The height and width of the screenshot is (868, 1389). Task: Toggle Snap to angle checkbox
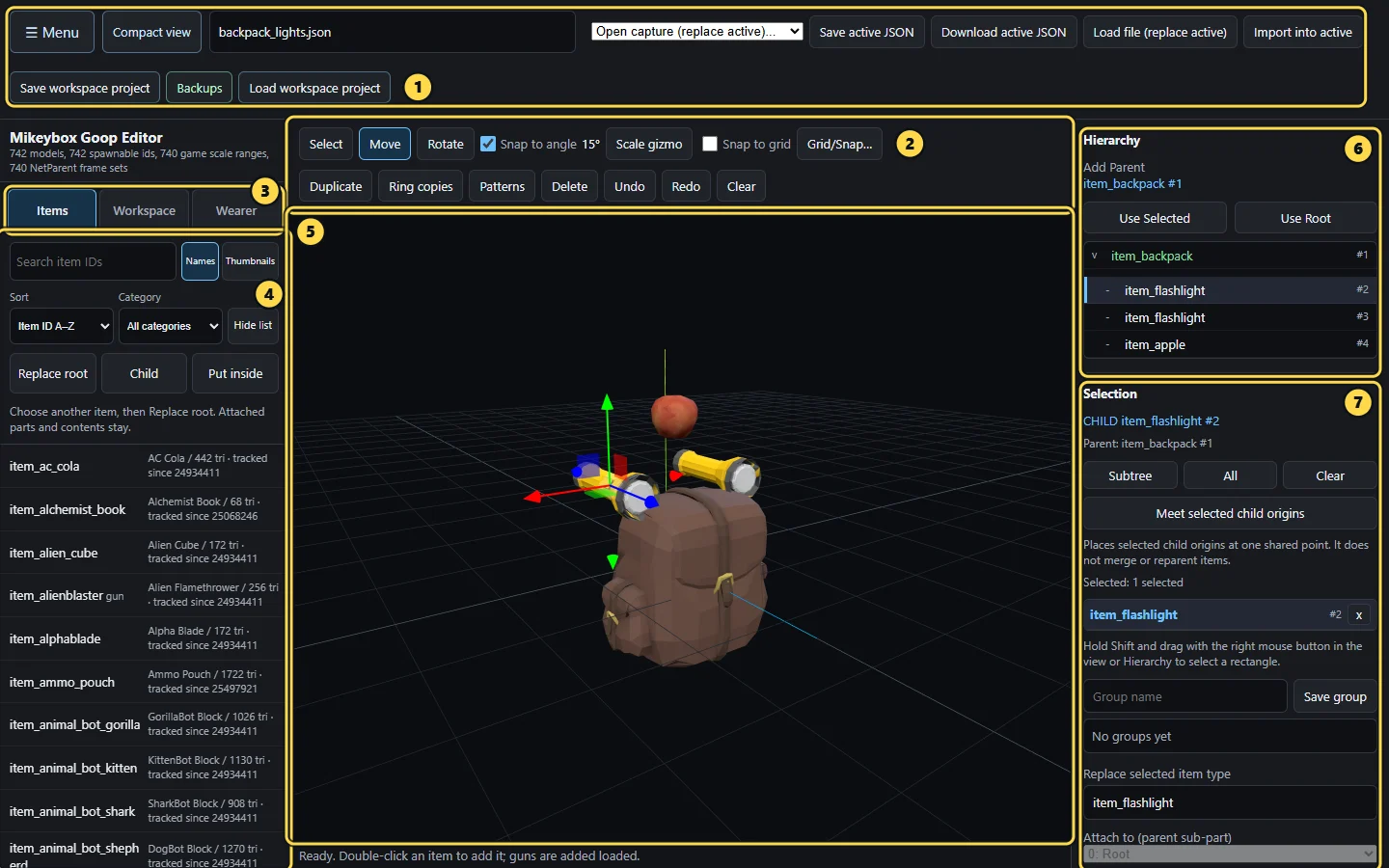(x=488, y=144)
